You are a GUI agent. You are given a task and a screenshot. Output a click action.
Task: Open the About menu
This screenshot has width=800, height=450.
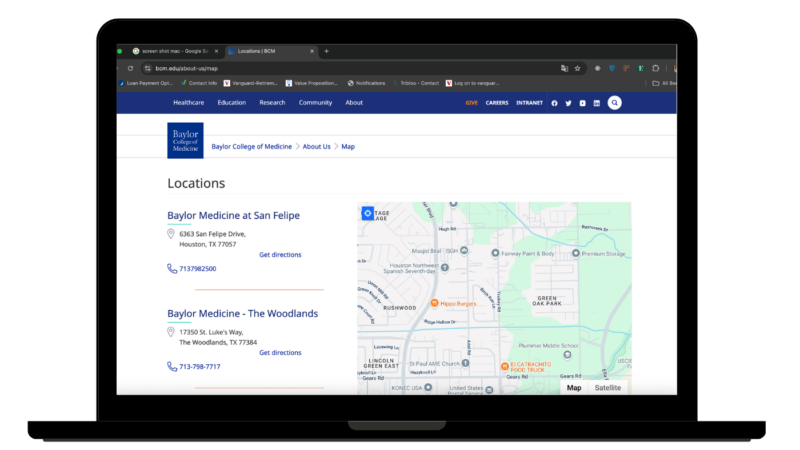[x=354, y=103]
